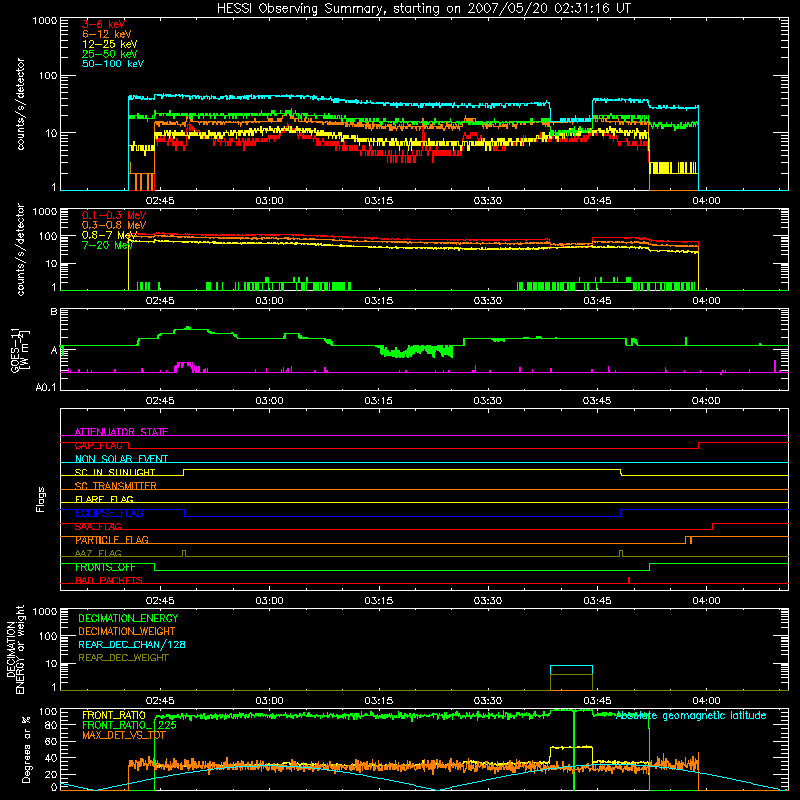Click the NON_SOLAR_EVENT flag label
This screenshot has height=800, width=800.
click(x=121, y=459)
